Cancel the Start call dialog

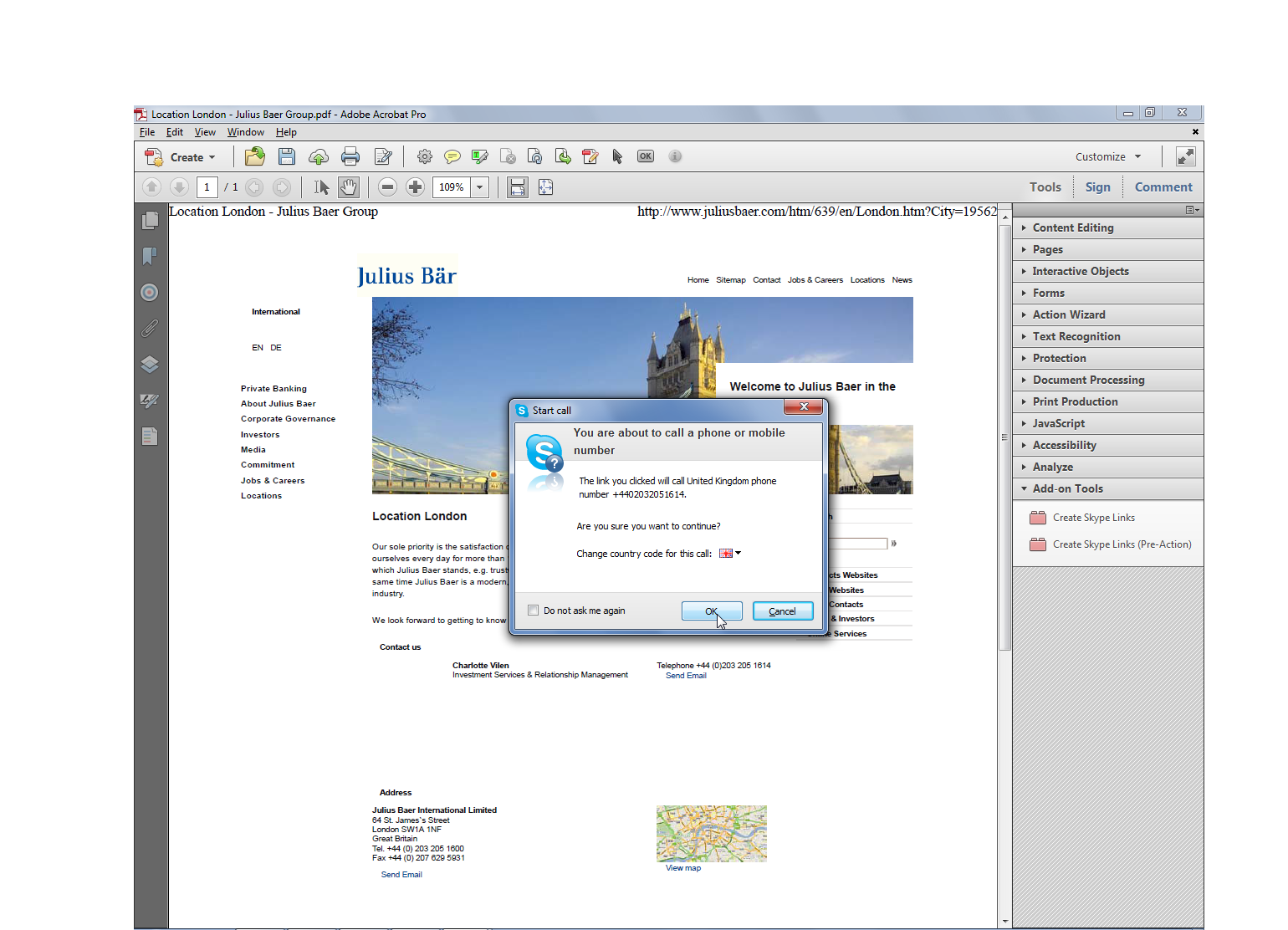(x=783, y=611)
